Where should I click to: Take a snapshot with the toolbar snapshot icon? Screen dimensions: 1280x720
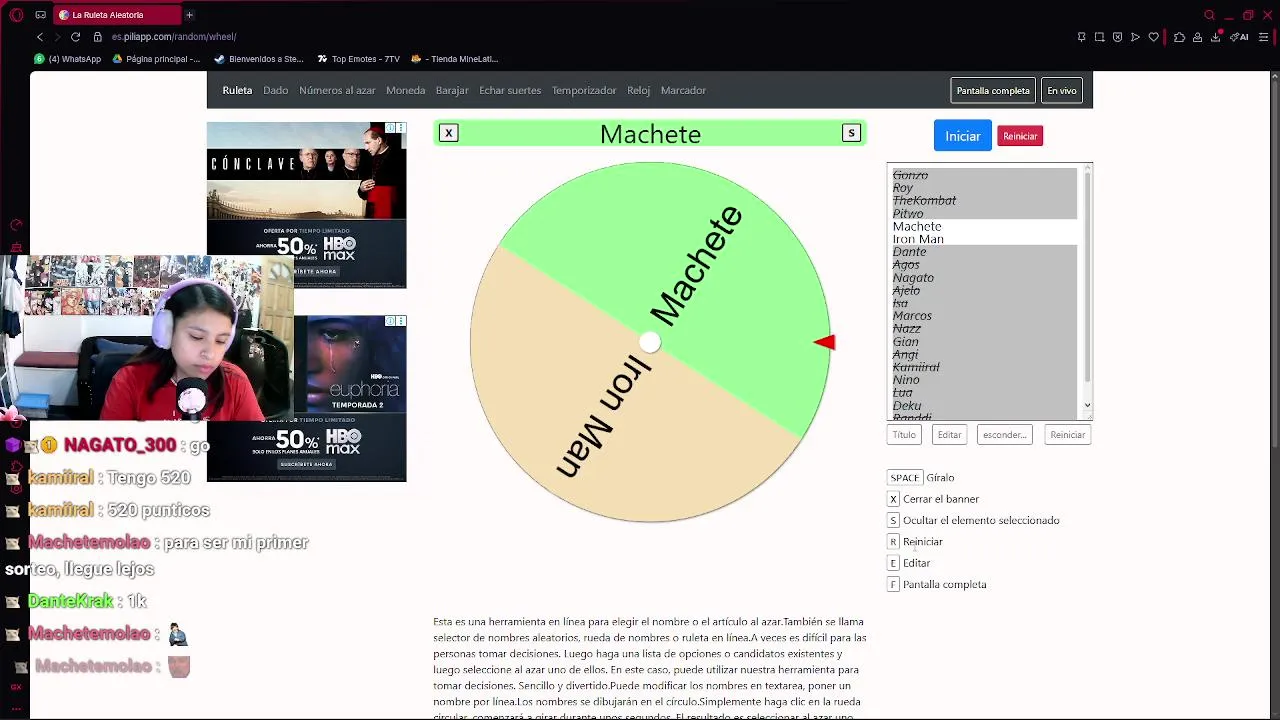coord(1099,37)
